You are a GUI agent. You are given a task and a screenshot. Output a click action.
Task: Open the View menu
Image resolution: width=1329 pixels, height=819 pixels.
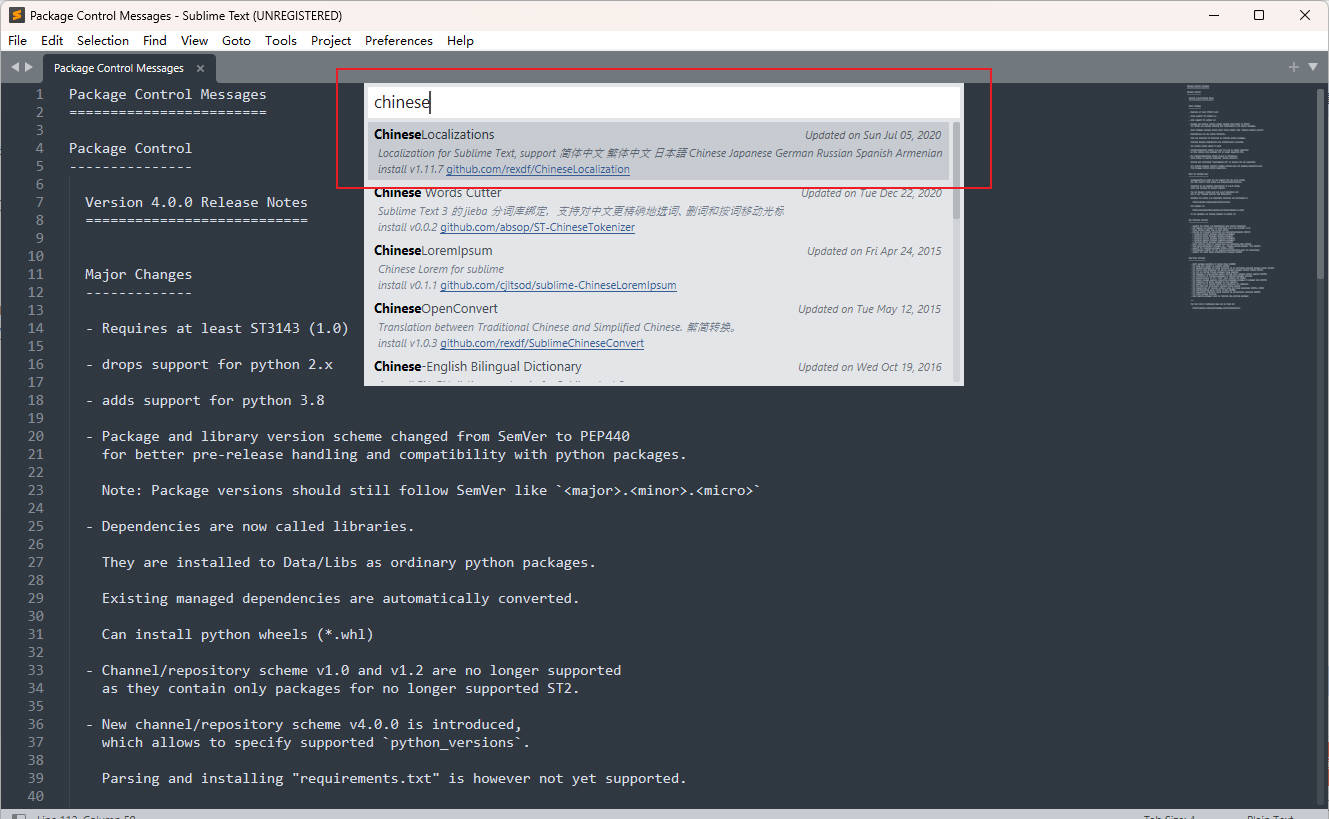click(194, 40)
